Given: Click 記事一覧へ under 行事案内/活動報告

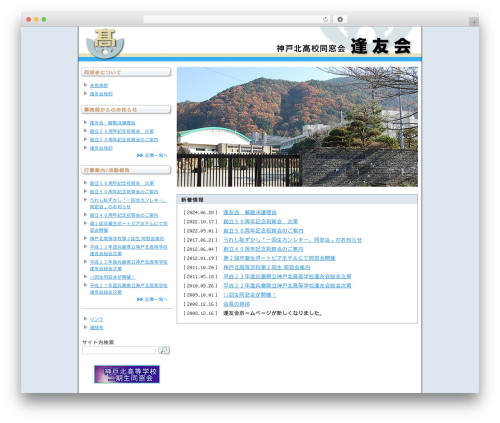Looking at the screenshot, I should coord(153,299).
